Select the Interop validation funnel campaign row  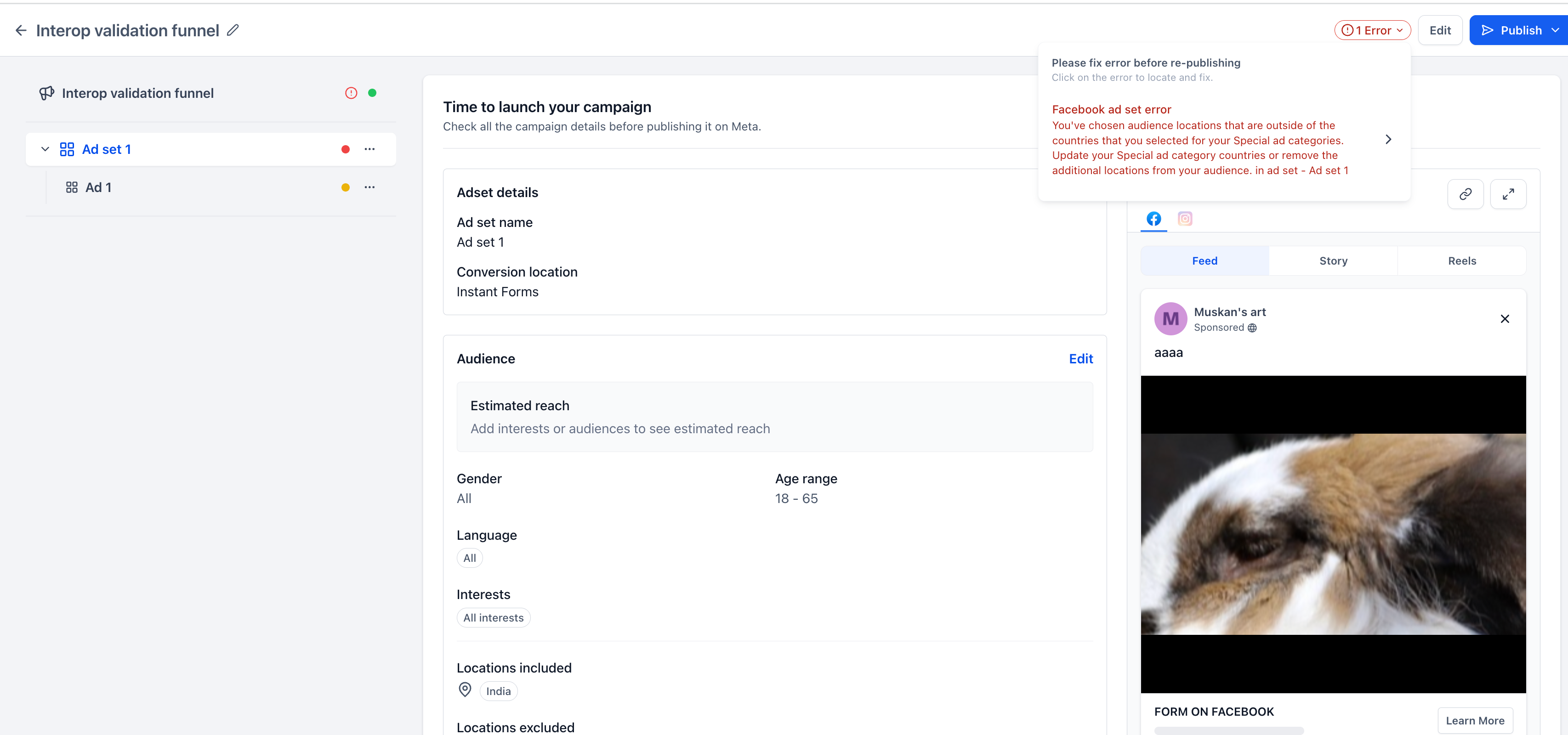210,93
